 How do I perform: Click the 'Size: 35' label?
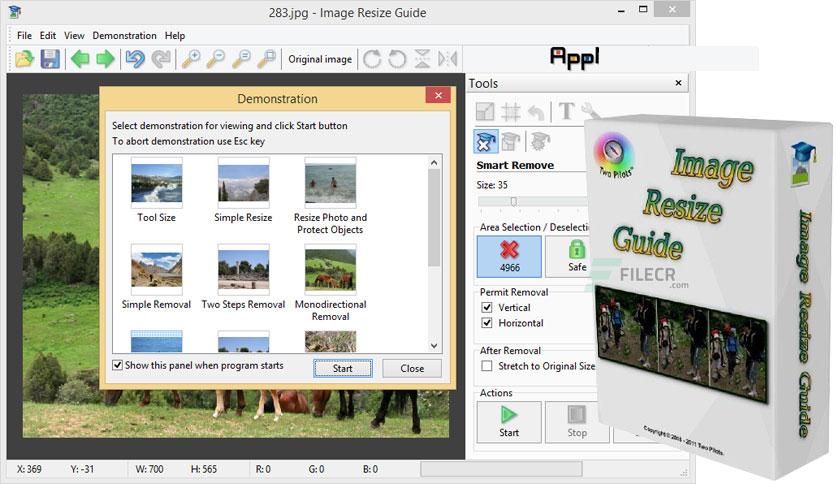click(x=492, y=185)
